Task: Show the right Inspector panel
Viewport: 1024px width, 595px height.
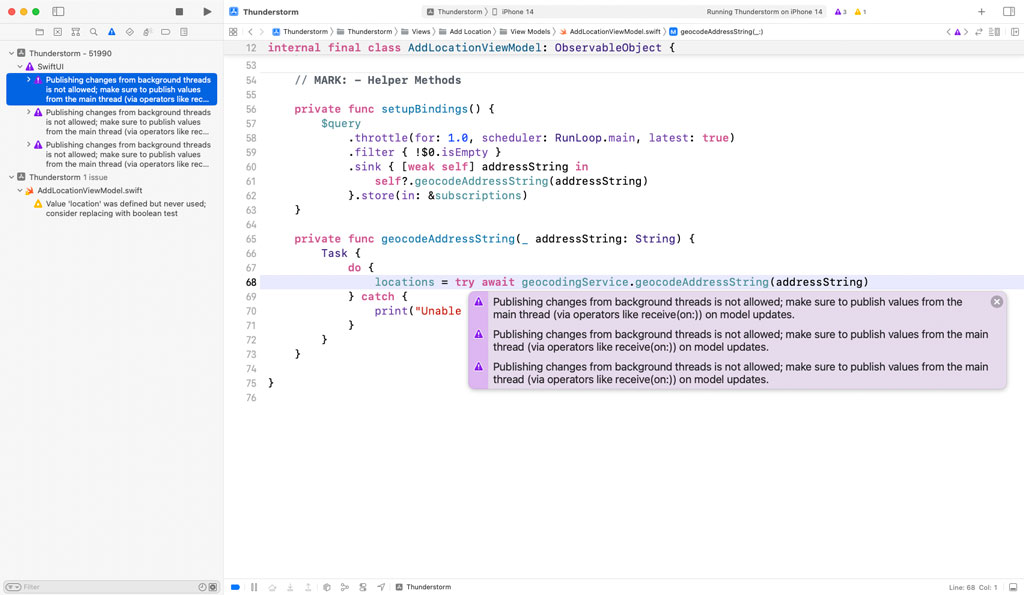Action: coord(1007,11)
